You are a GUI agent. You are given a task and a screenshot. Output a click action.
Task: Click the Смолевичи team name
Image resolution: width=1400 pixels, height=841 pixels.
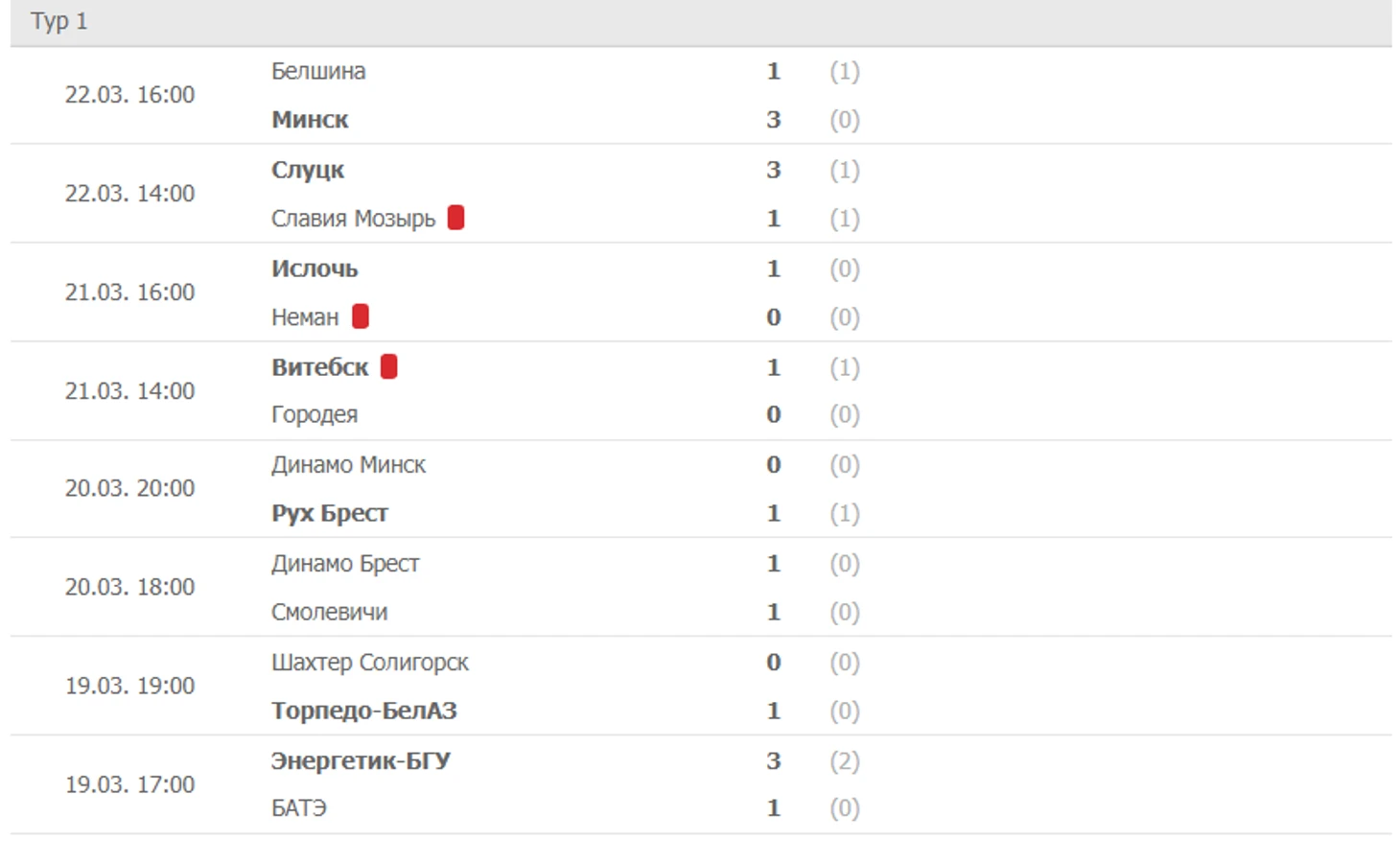coord(330,612)
